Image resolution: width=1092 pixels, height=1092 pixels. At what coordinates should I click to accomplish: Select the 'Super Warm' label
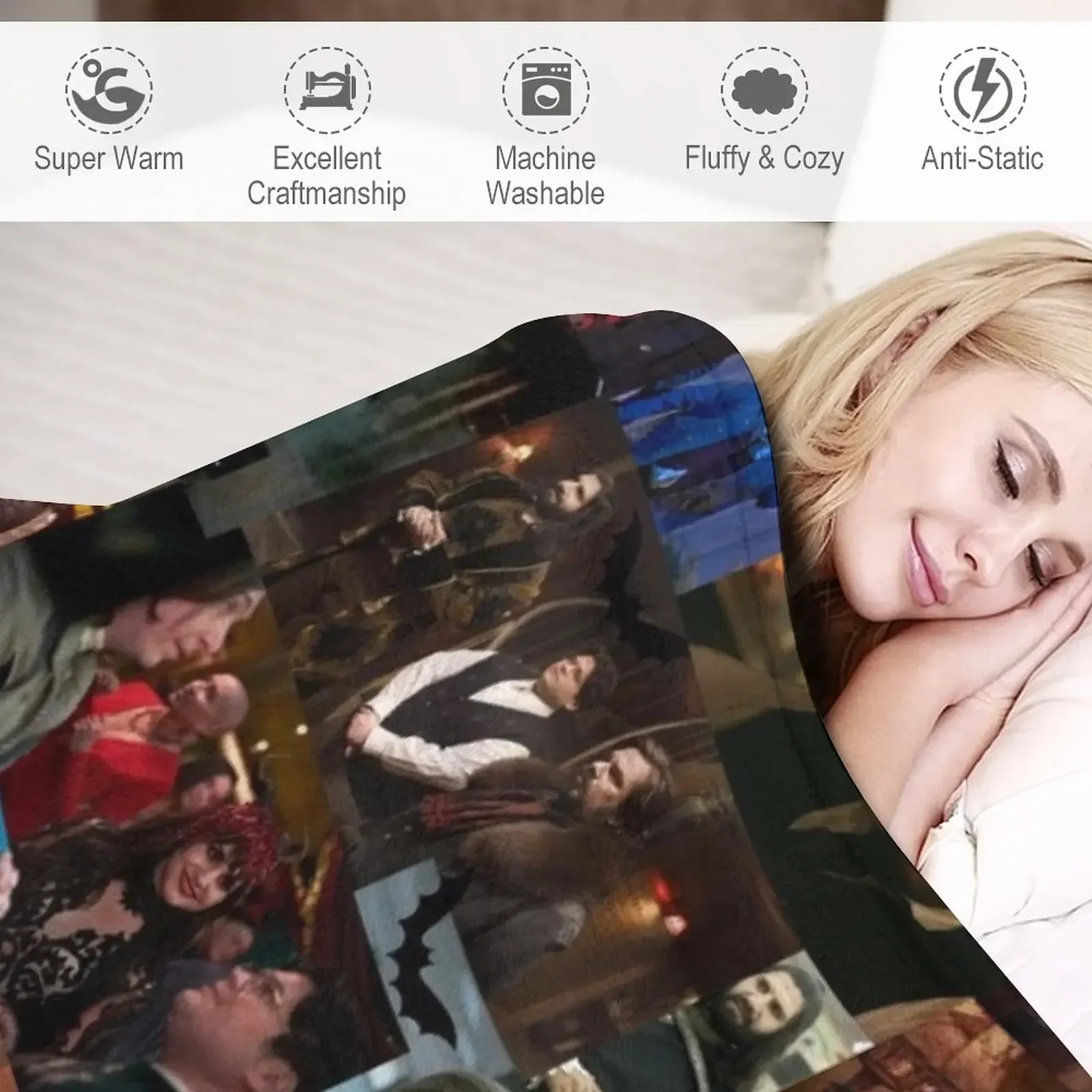[x=109, y=159]
